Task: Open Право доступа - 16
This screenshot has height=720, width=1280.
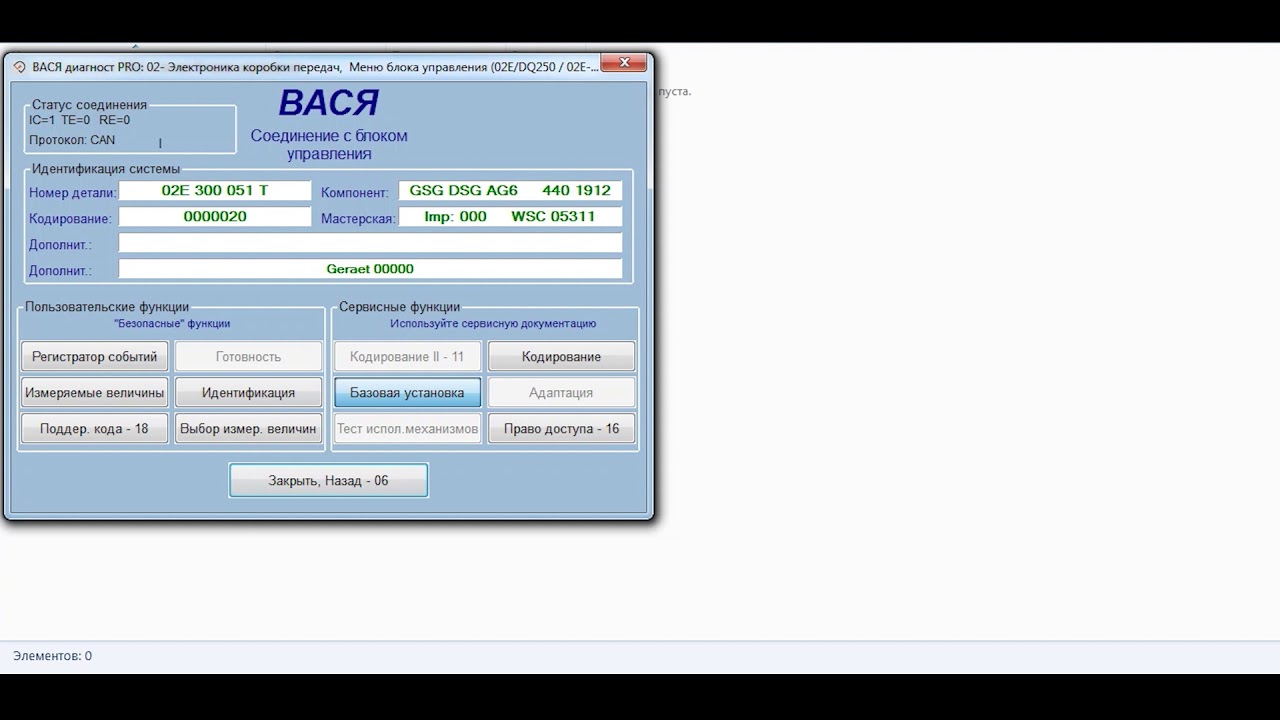Action: [562, 429]
